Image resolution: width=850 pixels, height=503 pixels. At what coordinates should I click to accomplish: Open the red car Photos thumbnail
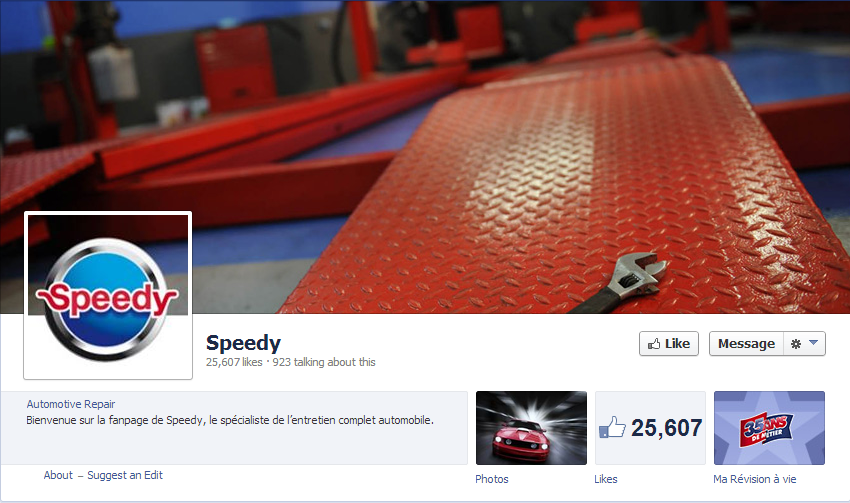pos(531,428)
